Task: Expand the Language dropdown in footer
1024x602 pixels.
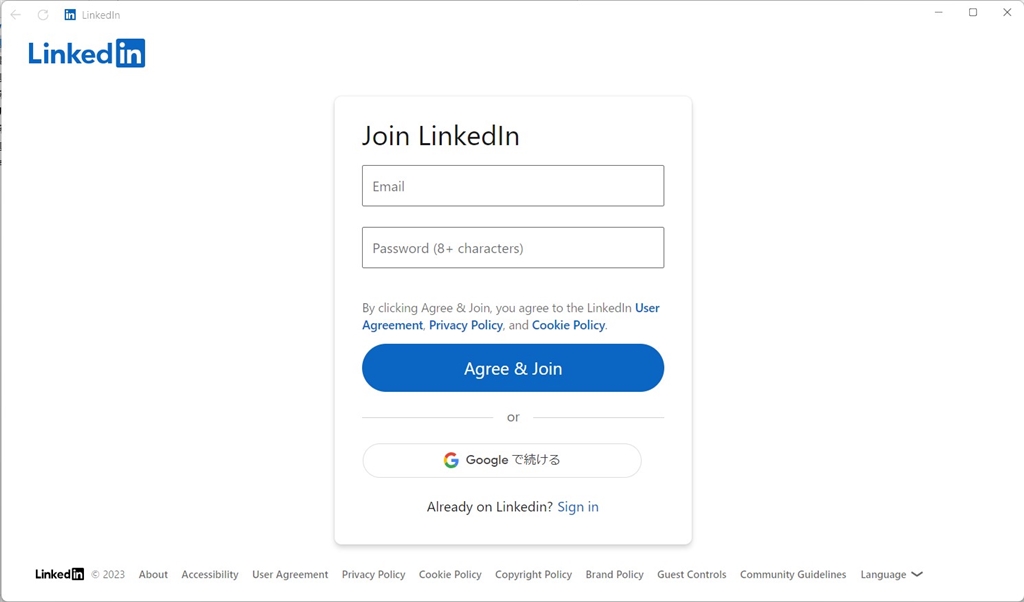Action: point(891,575)
